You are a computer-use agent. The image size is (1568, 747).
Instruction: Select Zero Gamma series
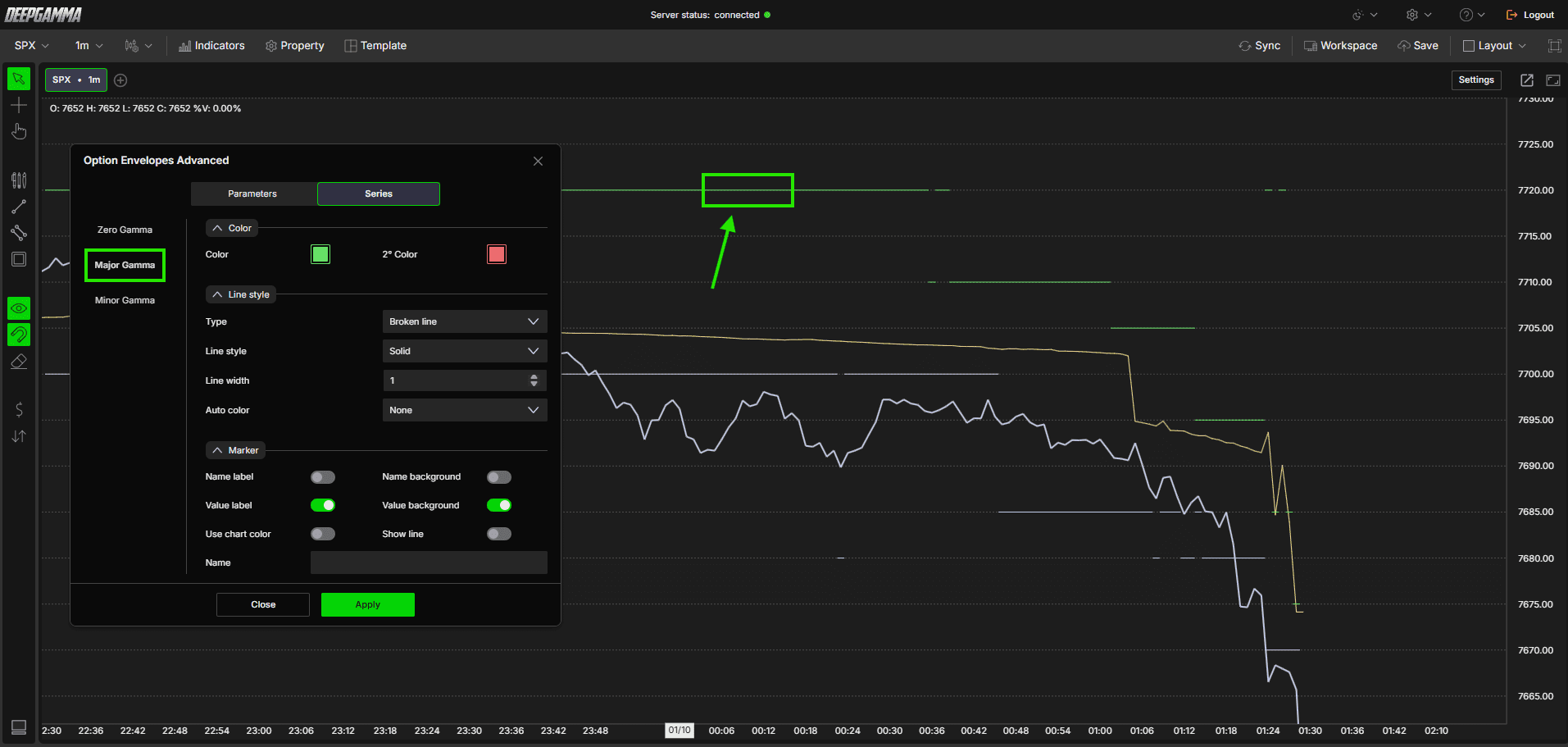pyautogui.click(x=125, y=230)
